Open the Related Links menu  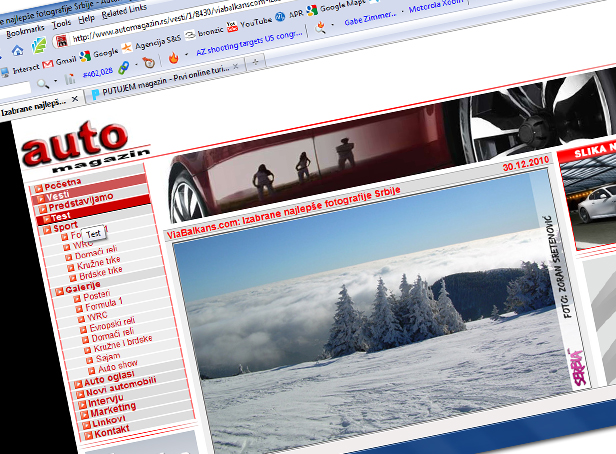point(124,11)
